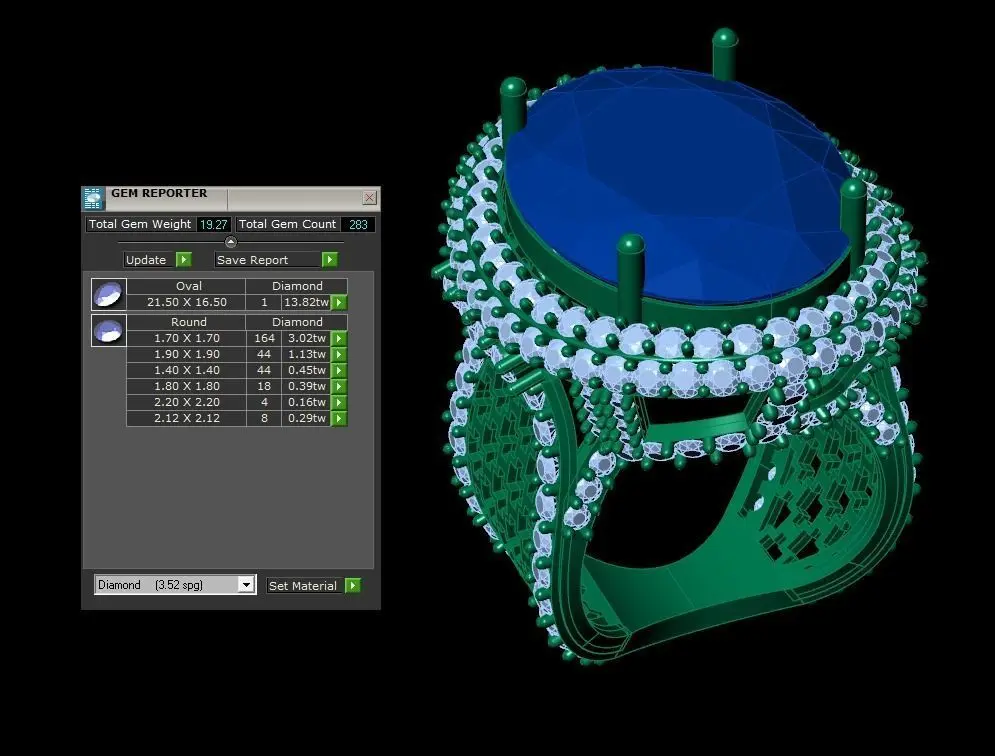The image size is (995, 756).
Task: Click the Total Gem Weight value 19.27
Action: point(213,224)
